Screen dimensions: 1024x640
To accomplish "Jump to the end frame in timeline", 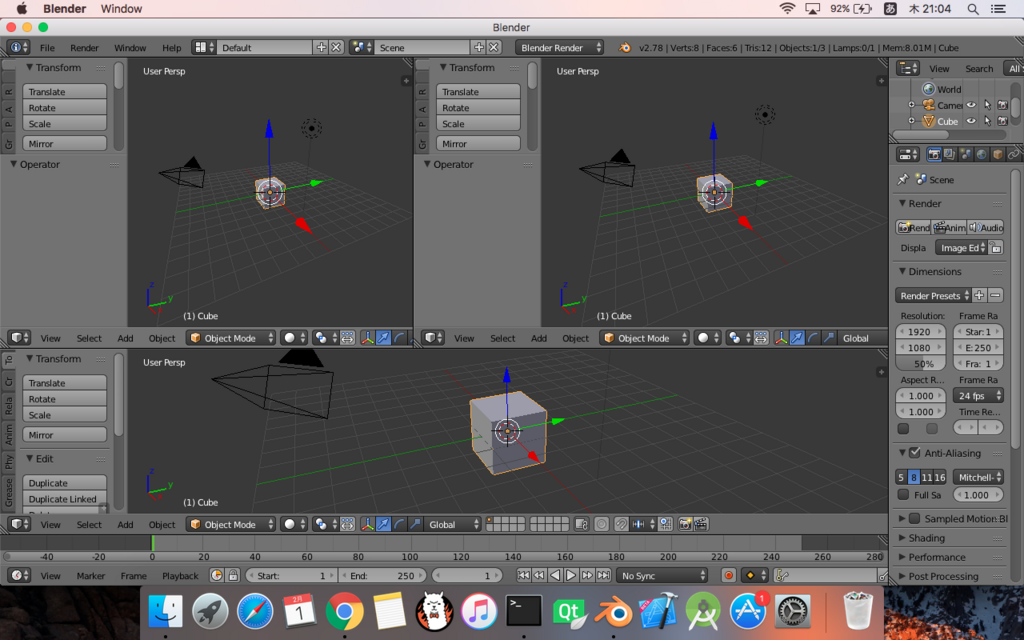I will point(603,575).
